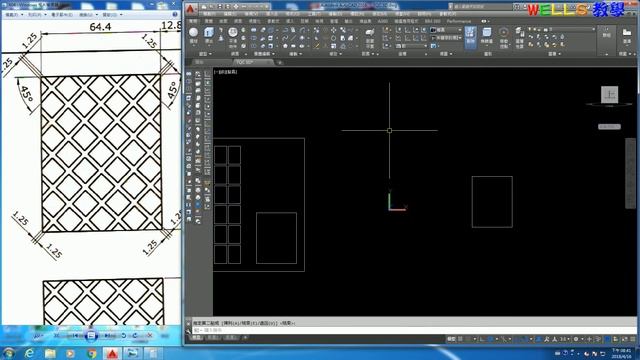Click the solid Union icon

pos(253,30)
